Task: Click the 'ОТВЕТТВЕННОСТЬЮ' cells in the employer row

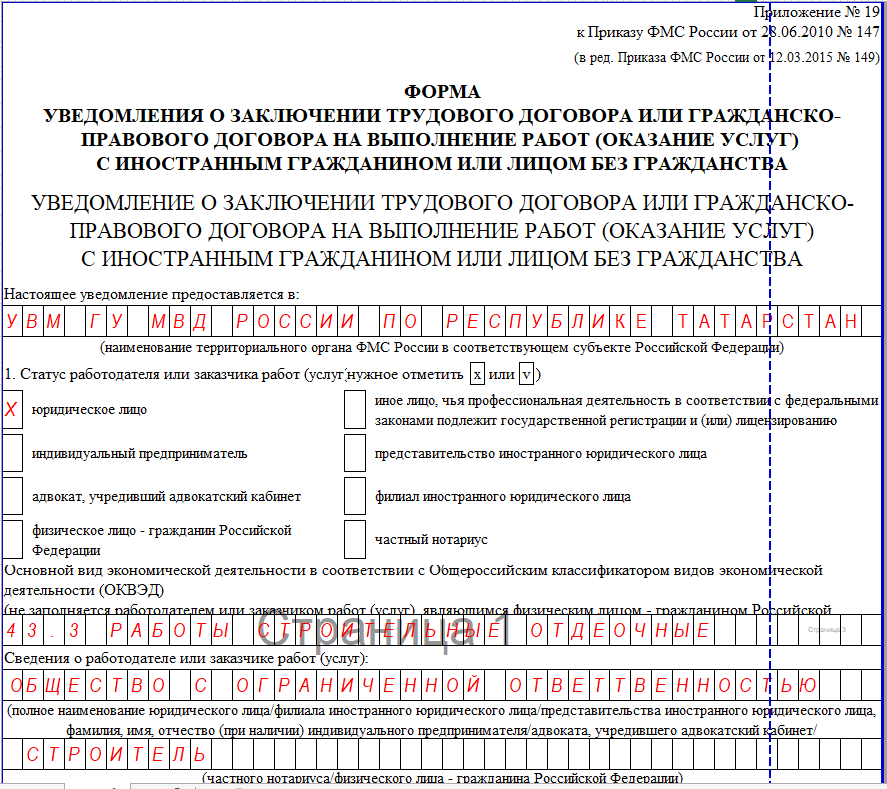Action: 663,685
